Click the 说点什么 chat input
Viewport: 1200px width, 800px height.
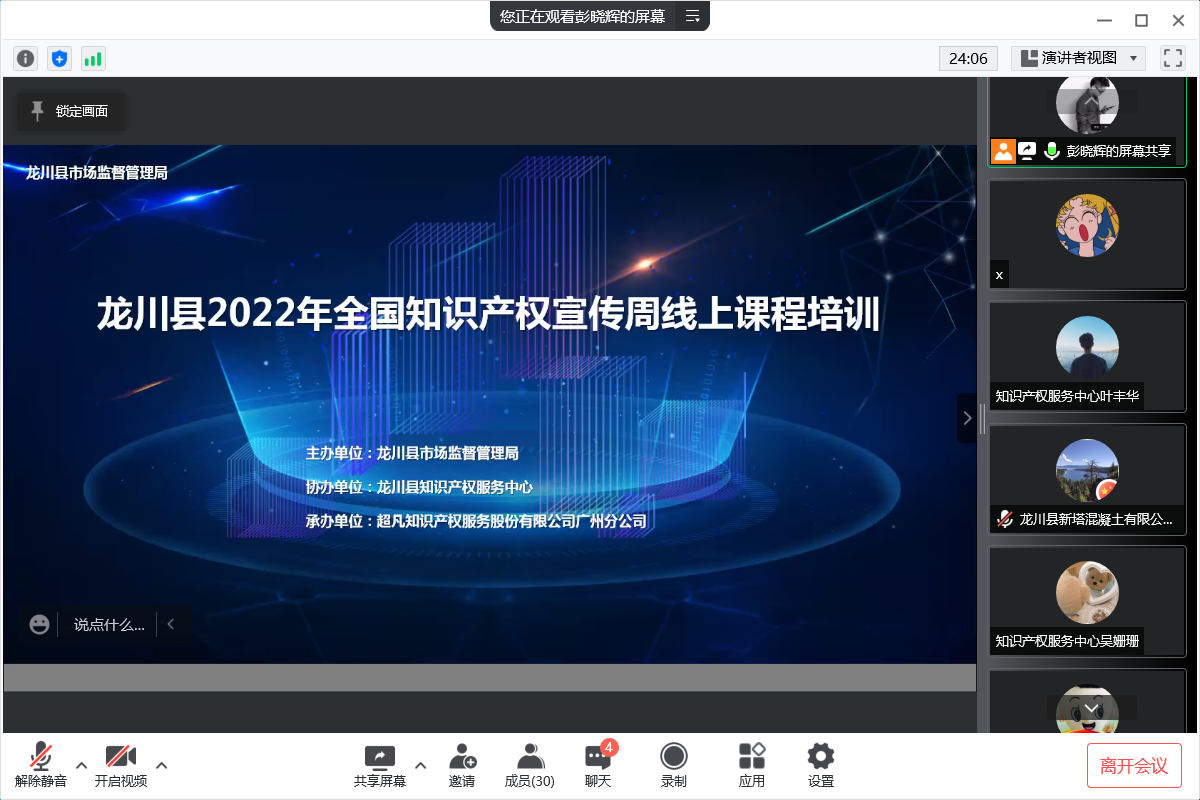(109, 624)
